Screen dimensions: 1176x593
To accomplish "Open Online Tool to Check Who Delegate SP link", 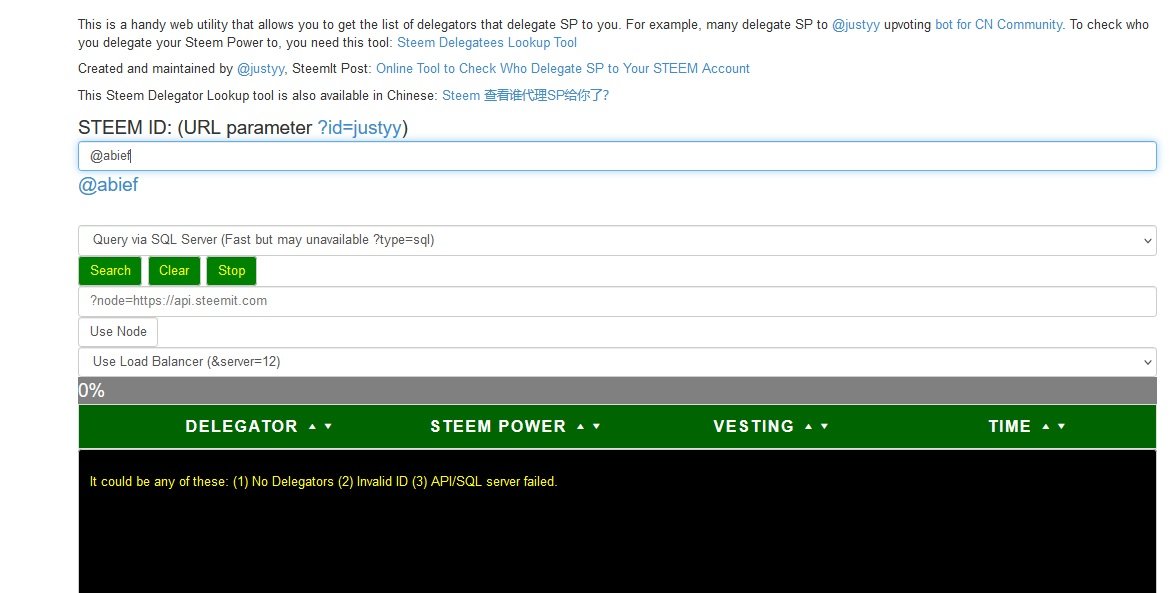I will (562, 69).
